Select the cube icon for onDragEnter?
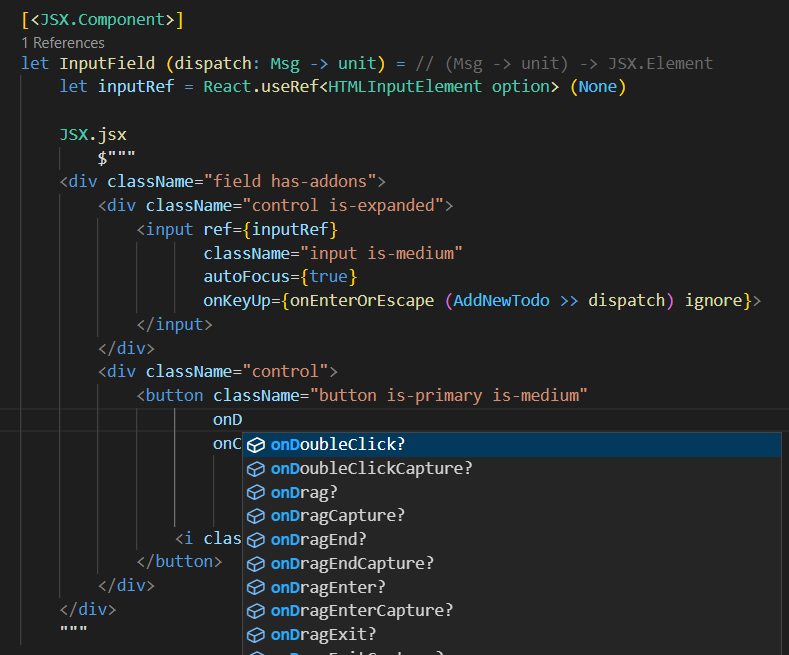Image resolution: width=789 pixels, height=655 pixels. click(256, 587)
